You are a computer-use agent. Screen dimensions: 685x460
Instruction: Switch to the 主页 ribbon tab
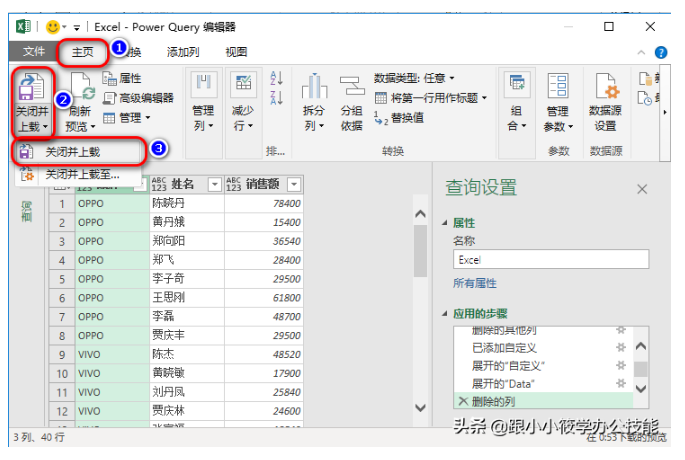(83, 52)
